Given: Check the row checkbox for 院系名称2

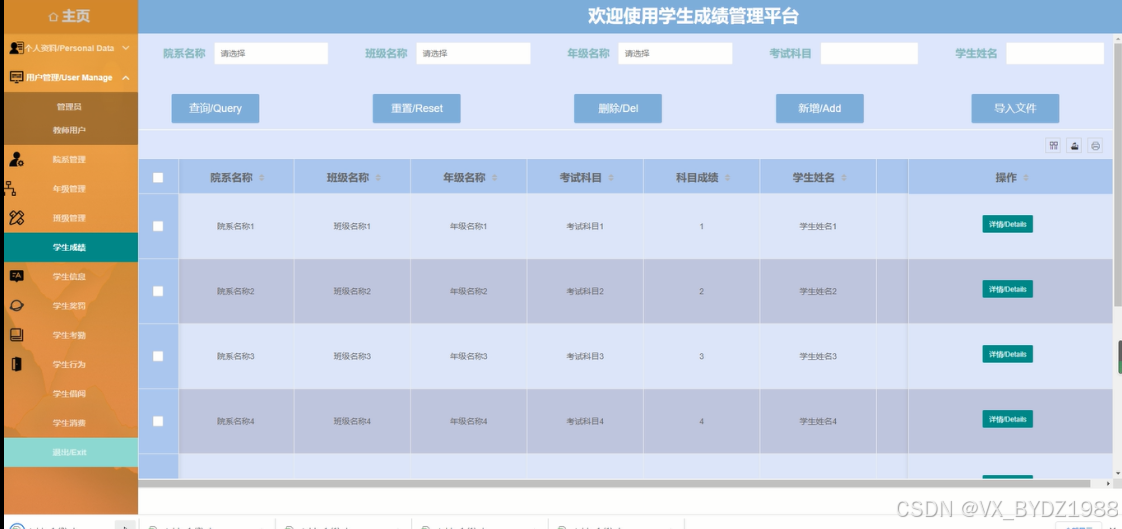Looking at the screenshot, I should click(158, 291).
